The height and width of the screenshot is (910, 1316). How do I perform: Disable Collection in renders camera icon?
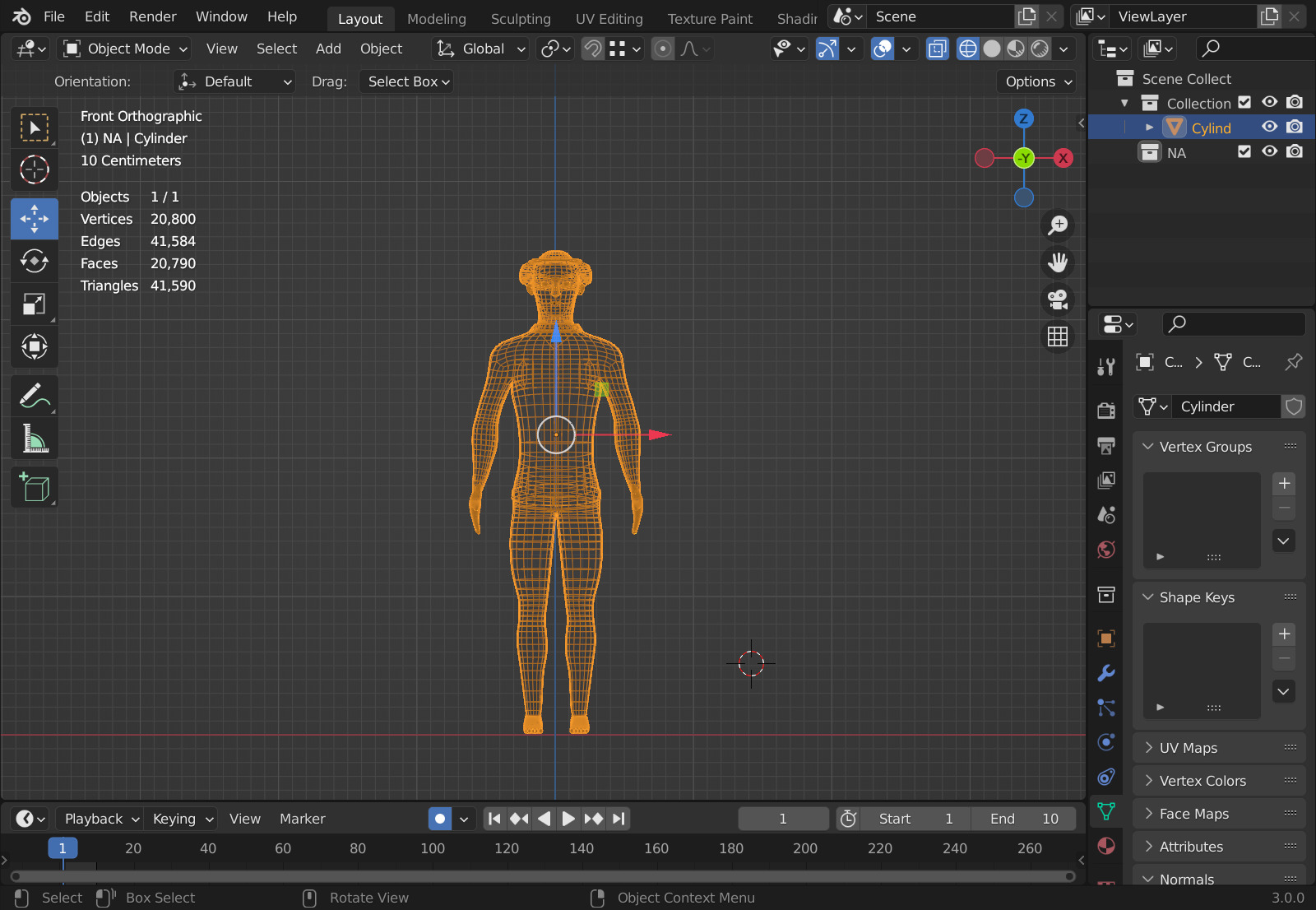1295,102
